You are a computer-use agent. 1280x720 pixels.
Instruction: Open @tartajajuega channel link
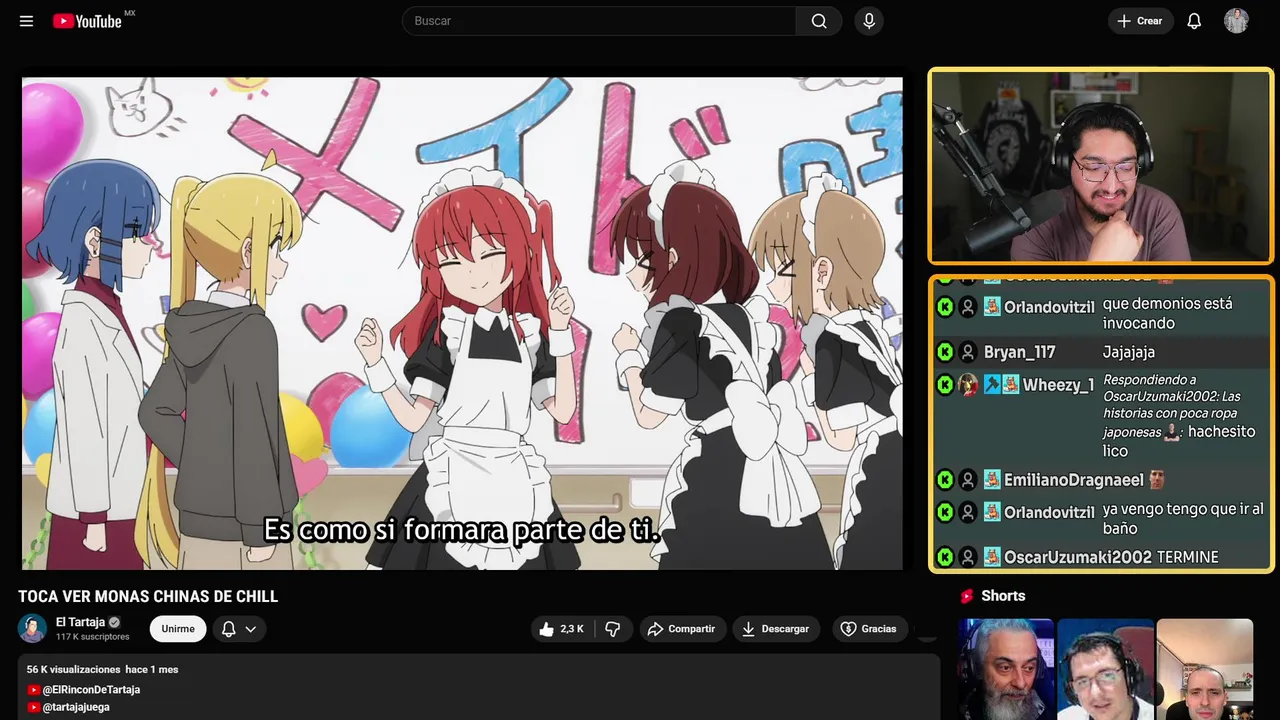pyautogui.click(x=76, y=707)
